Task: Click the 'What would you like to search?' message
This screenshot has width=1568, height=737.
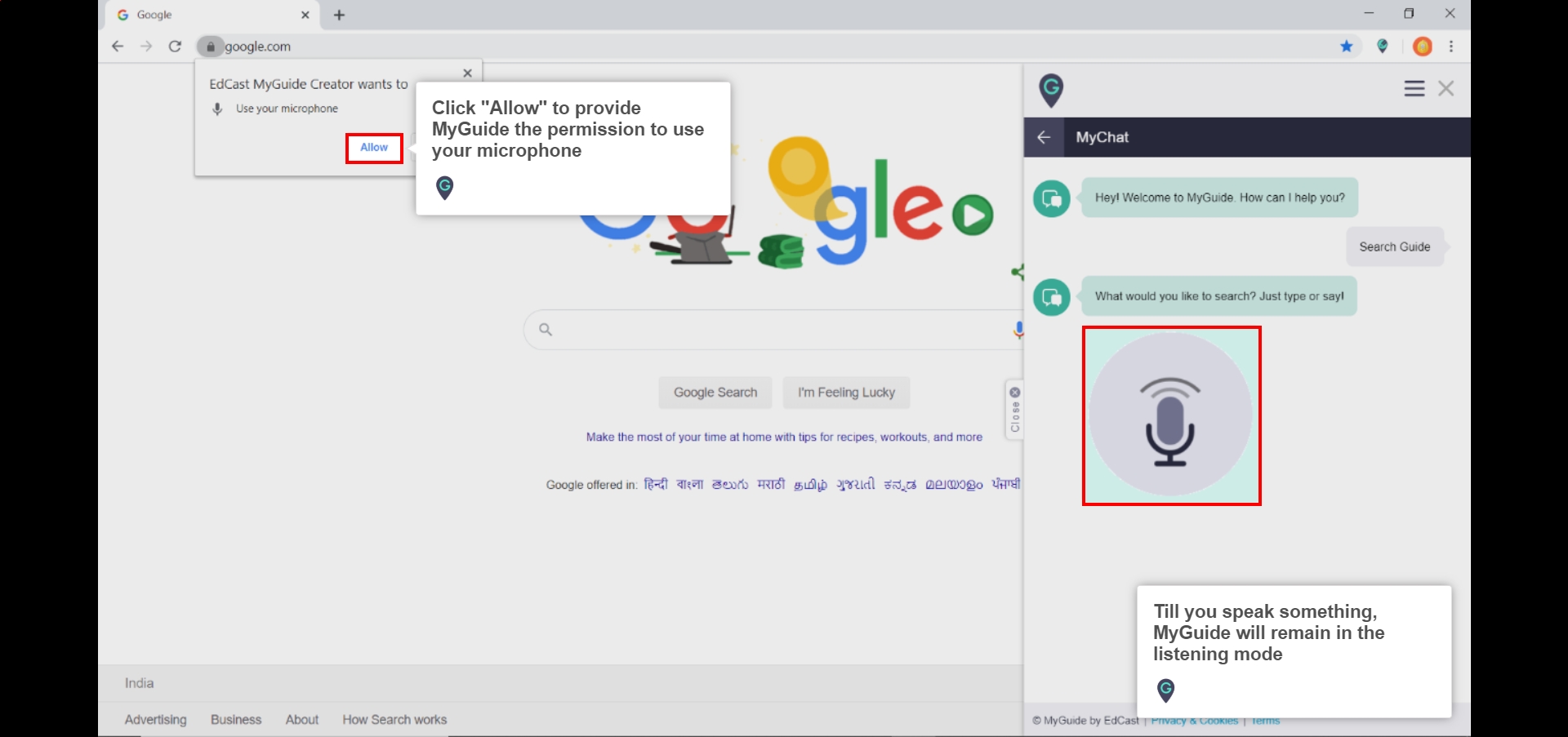Action: coord(1219,296)
